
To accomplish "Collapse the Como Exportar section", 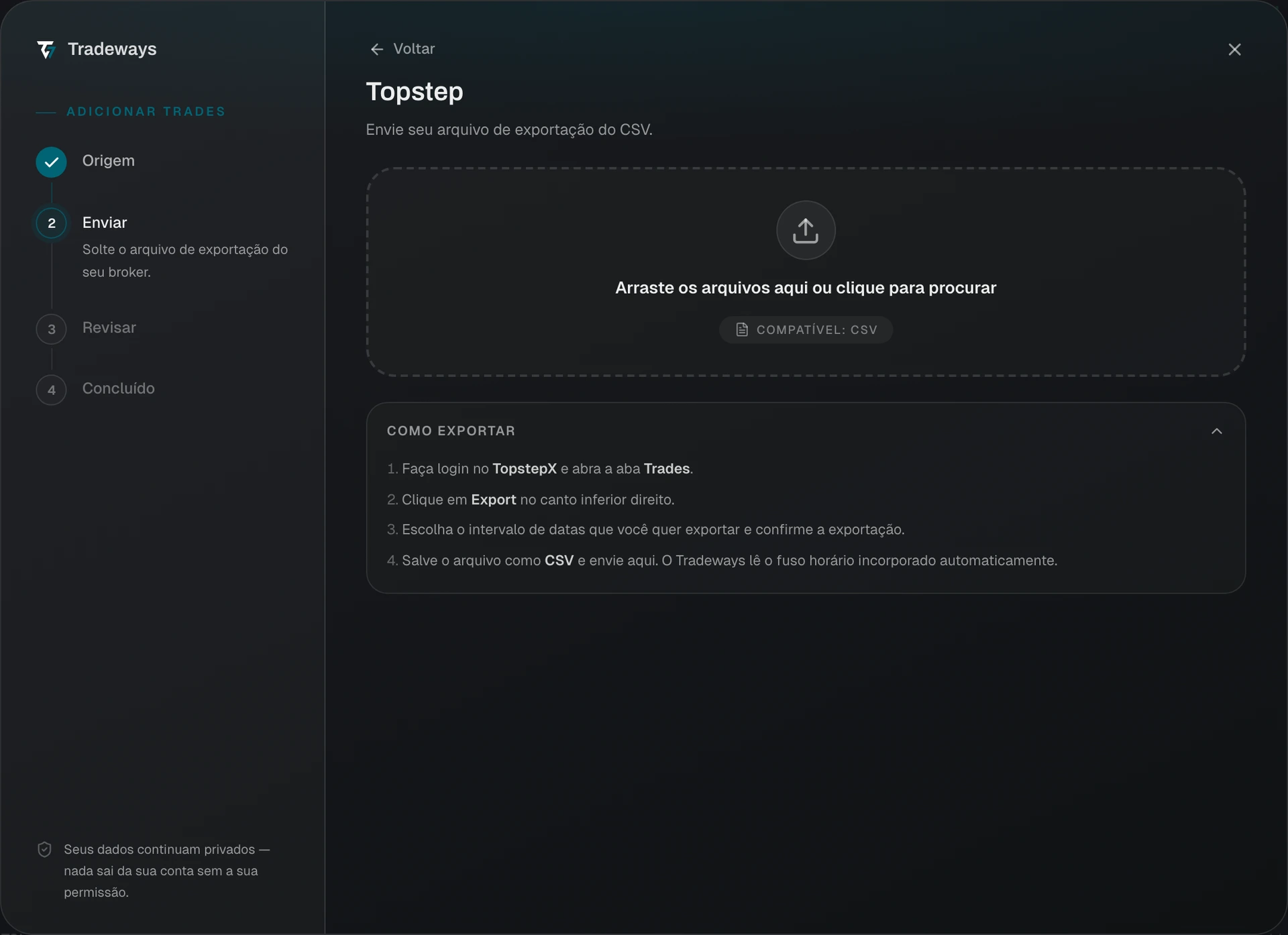I will pyautogui.click(x=1217, y=431).
